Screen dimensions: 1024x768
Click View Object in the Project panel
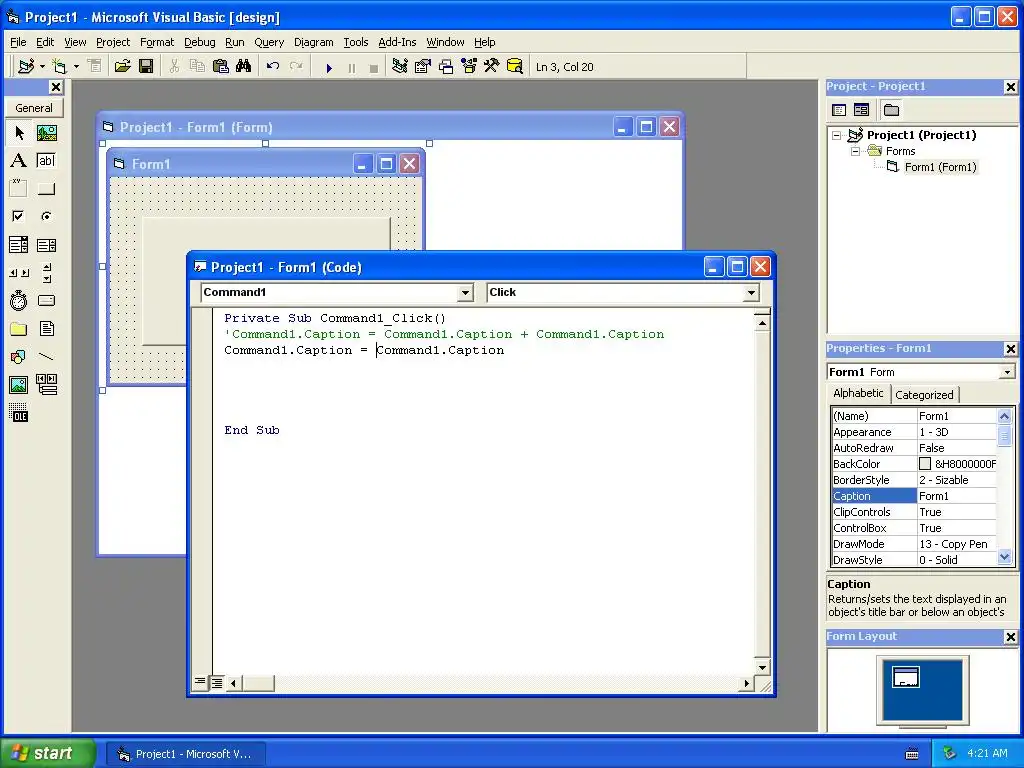tap(861, 110)
